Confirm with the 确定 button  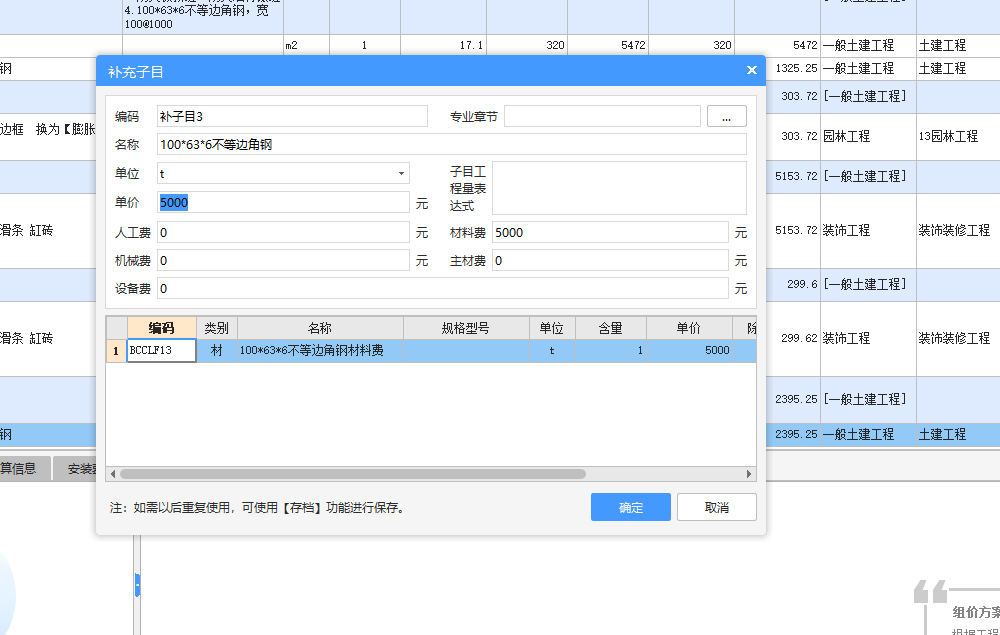tap(631, 507)
